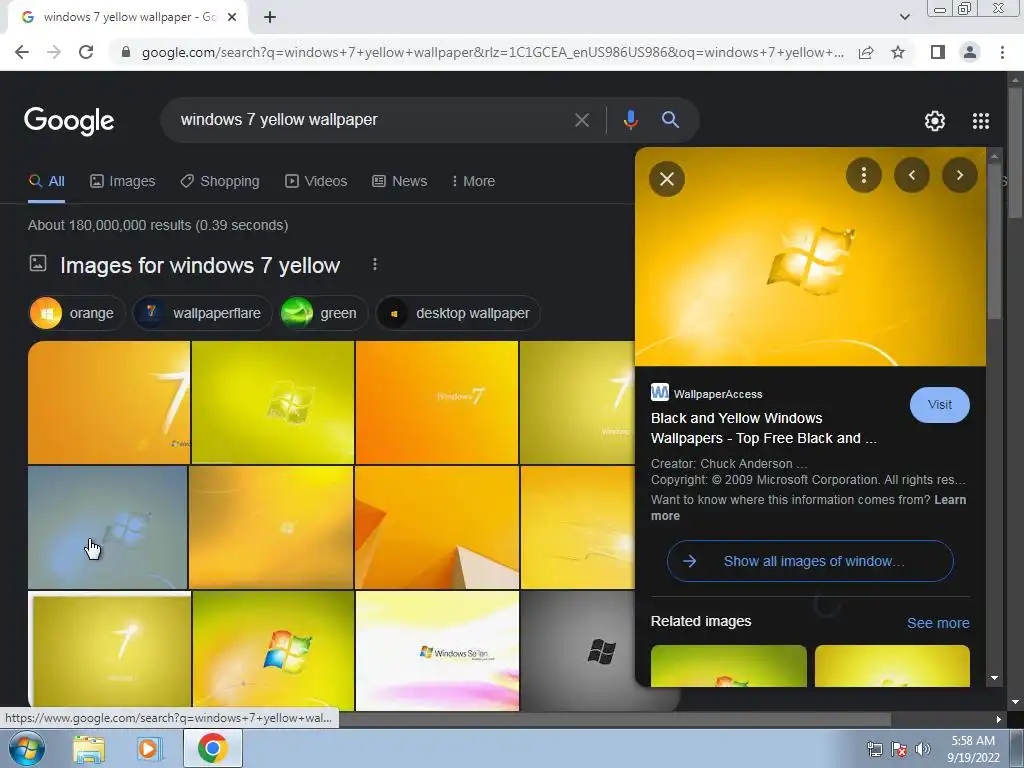Filter images by green chip
Viewport: 1024px width, 768px height.
click(323, 313)
